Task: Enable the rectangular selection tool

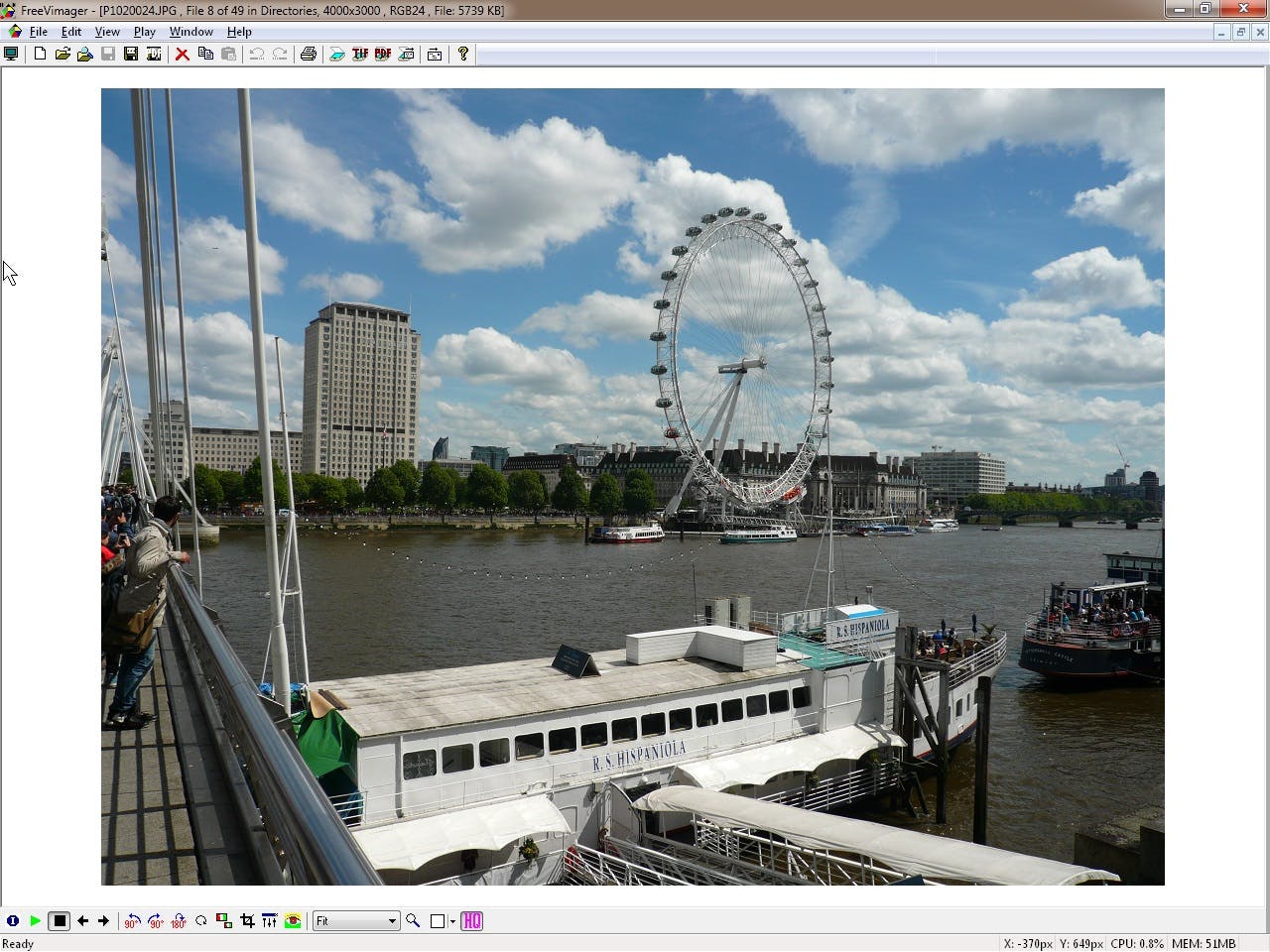Action: coord(438,921)
